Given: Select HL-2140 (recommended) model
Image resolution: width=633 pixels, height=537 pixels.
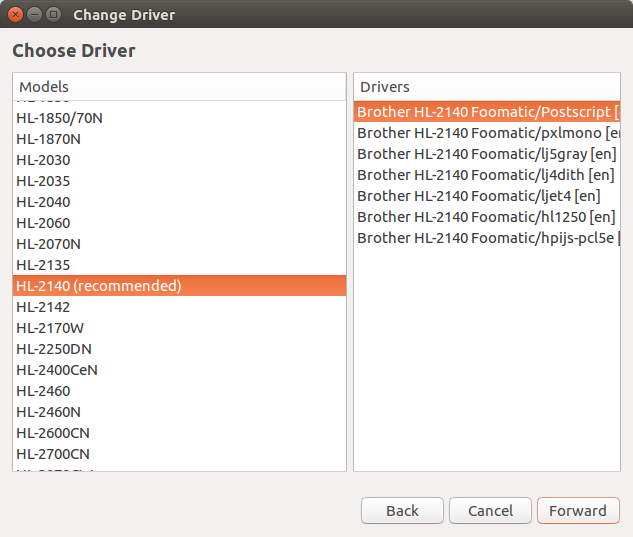Looking at the screenshot, I should 179,286.
